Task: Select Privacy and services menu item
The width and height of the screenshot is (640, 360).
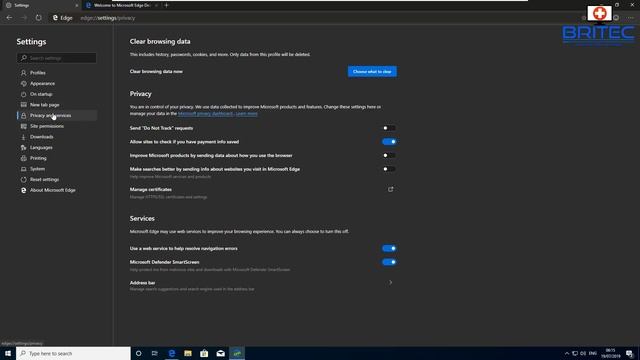Action: [x=57, y=116]
